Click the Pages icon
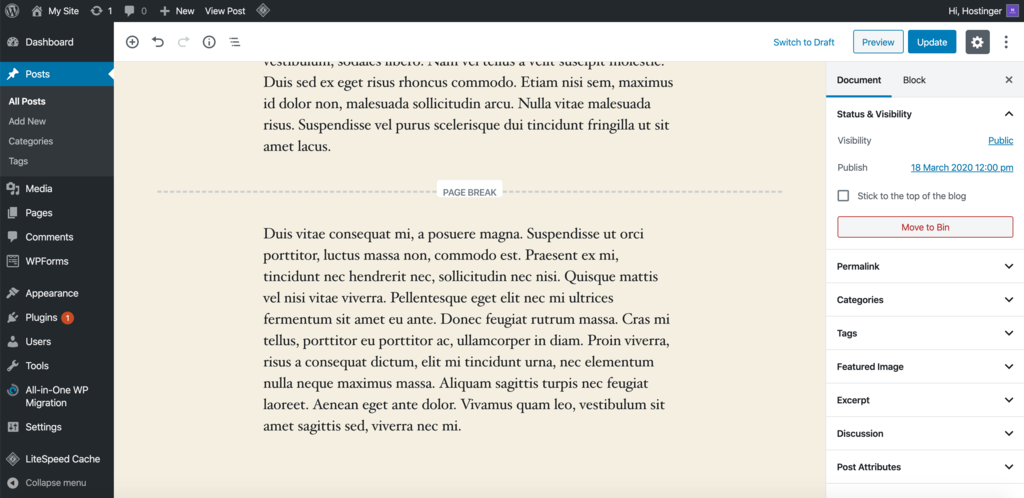This screenshot has width=1024, height=498. (12, 213)
